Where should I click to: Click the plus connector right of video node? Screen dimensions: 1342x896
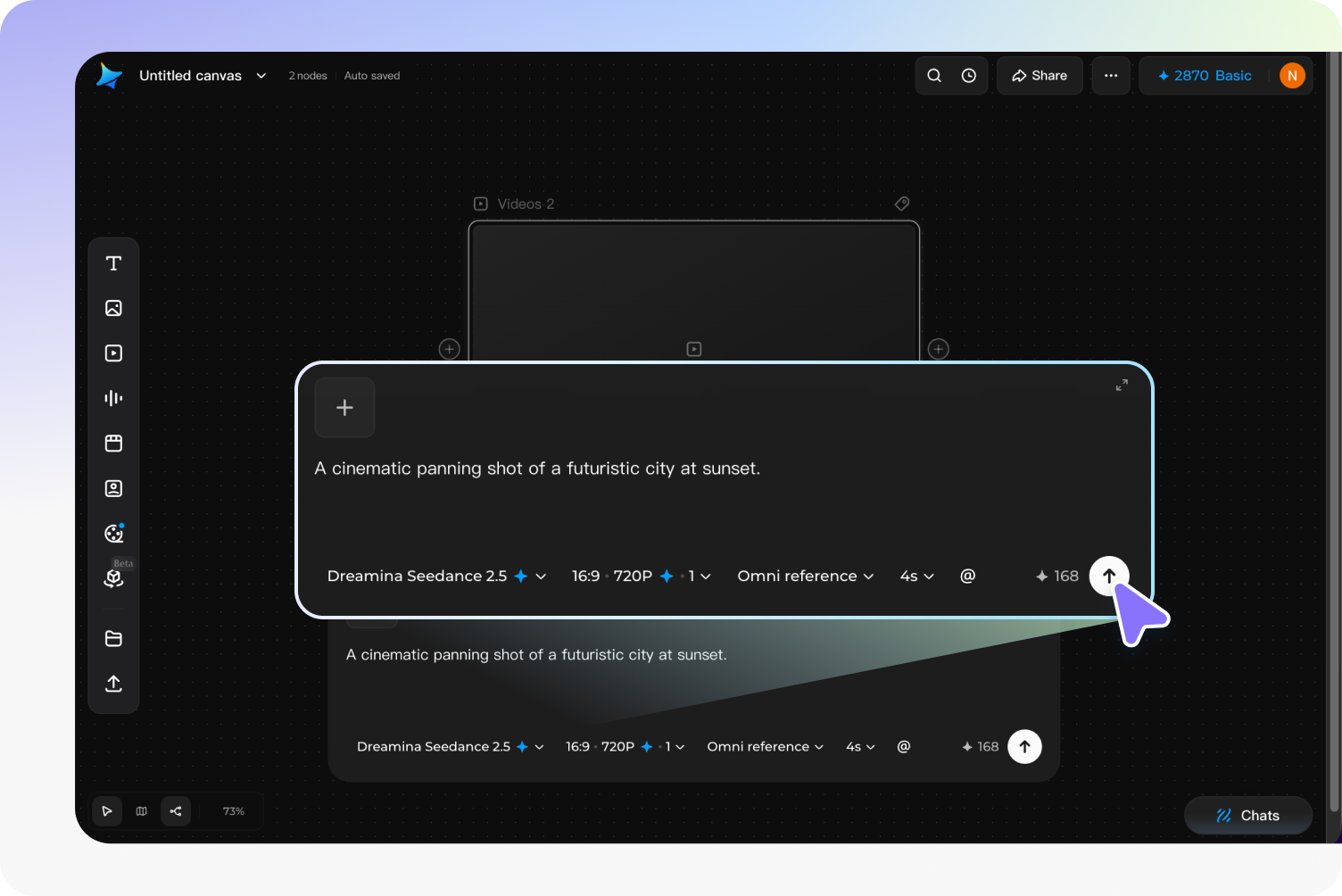pyautogui.click(x=939, y=349)
